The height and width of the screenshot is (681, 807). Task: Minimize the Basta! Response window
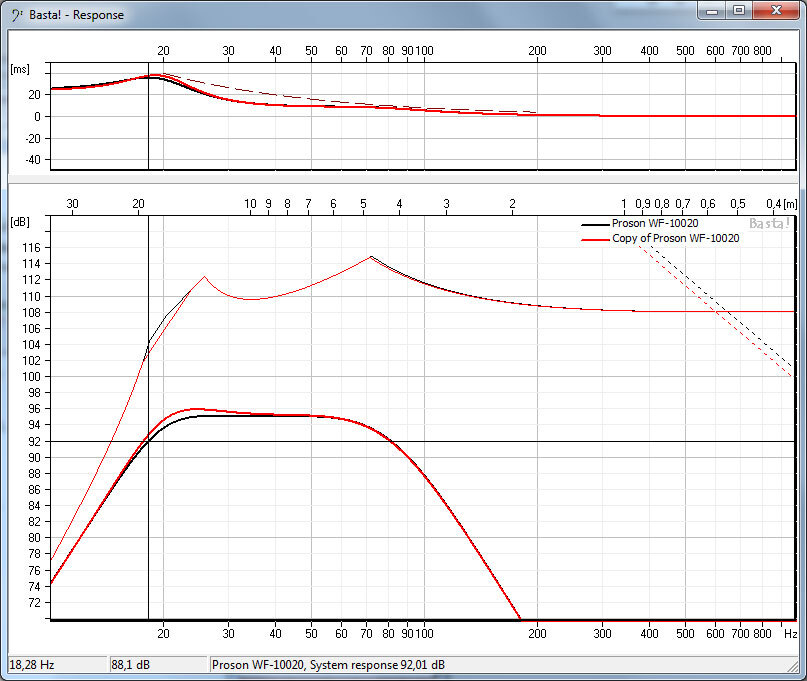point(712,11)
